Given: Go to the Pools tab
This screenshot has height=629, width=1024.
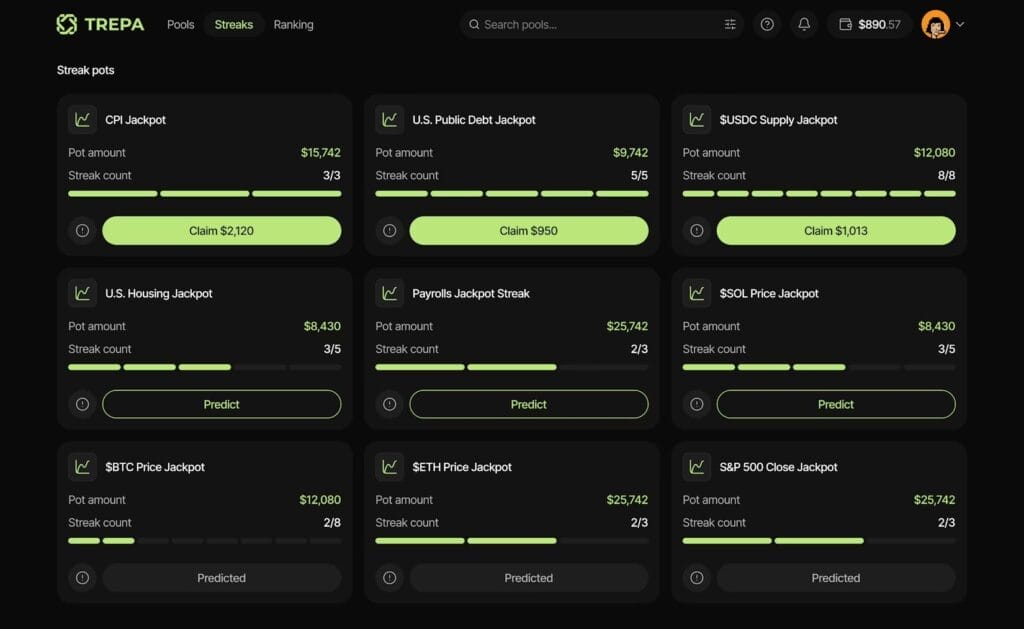Looking at the screenshot, I should tap(181, 24).
